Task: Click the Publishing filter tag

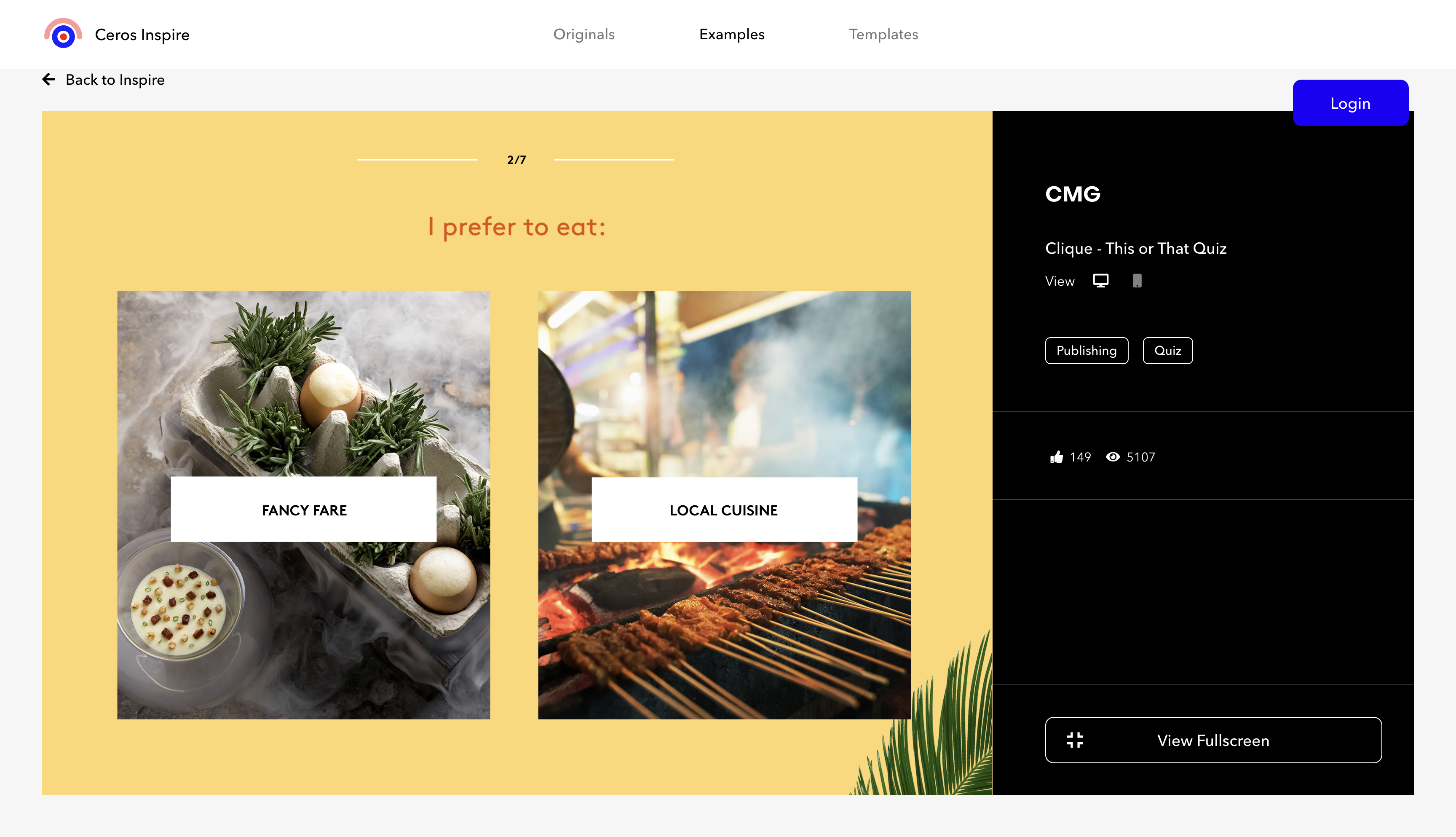Action: pos(1087,351)
